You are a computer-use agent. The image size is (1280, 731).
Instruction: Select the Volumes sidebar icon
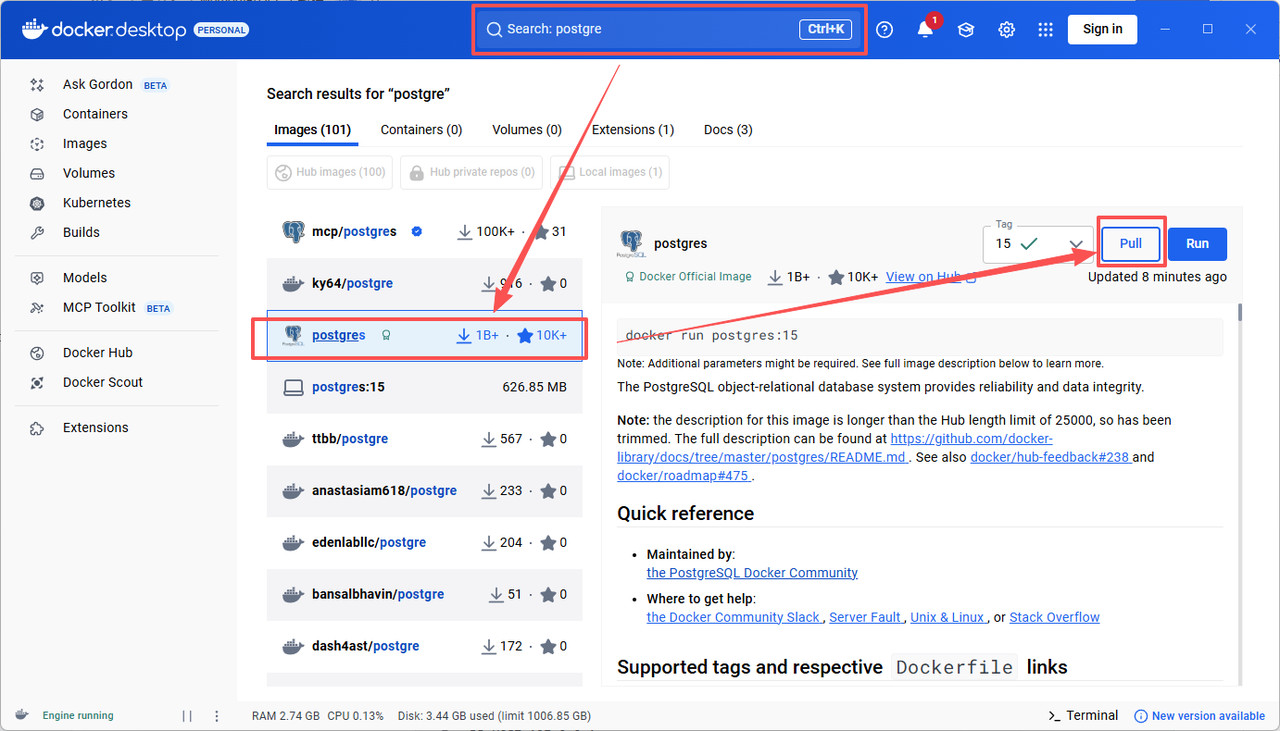(37, 173)
